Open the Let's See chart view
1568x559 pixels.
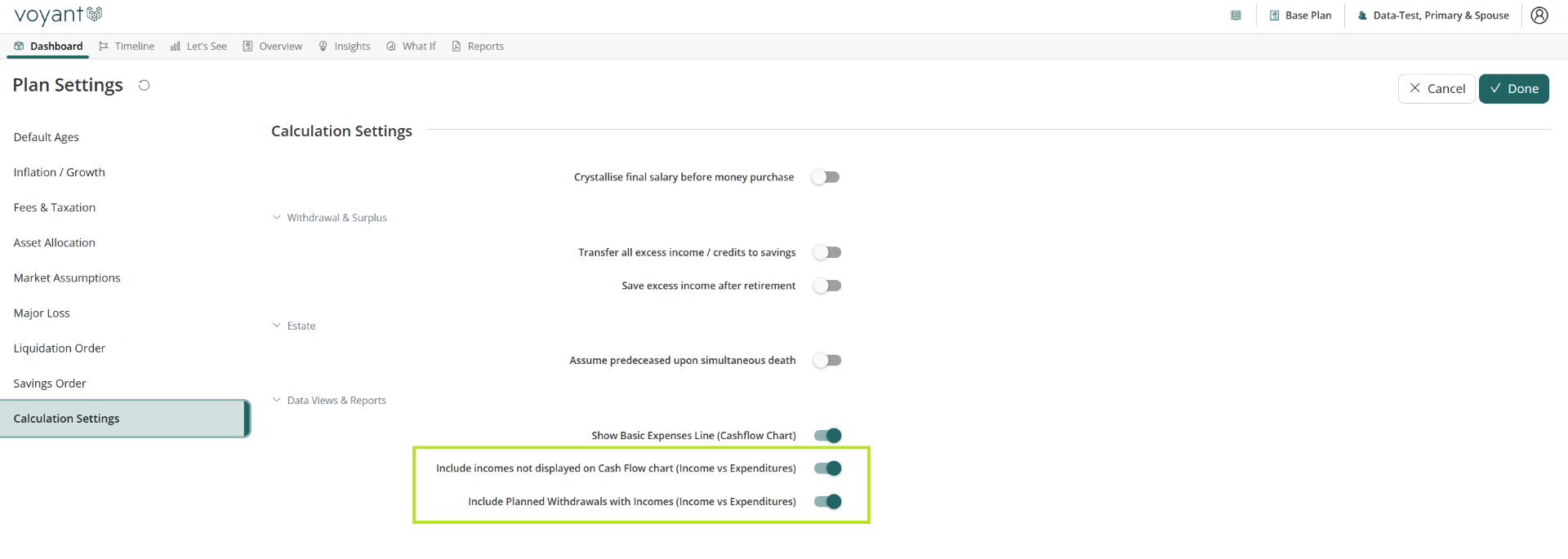198,47
